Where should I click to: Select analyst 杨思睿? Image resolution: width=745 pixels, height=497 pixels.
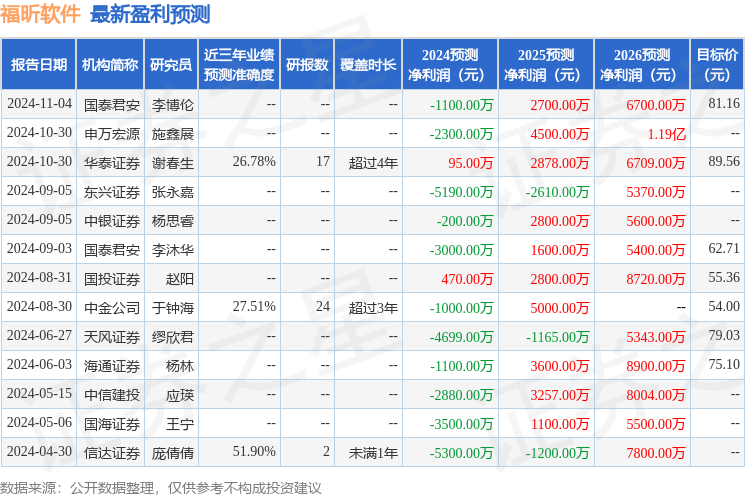[x=172, y=221]
